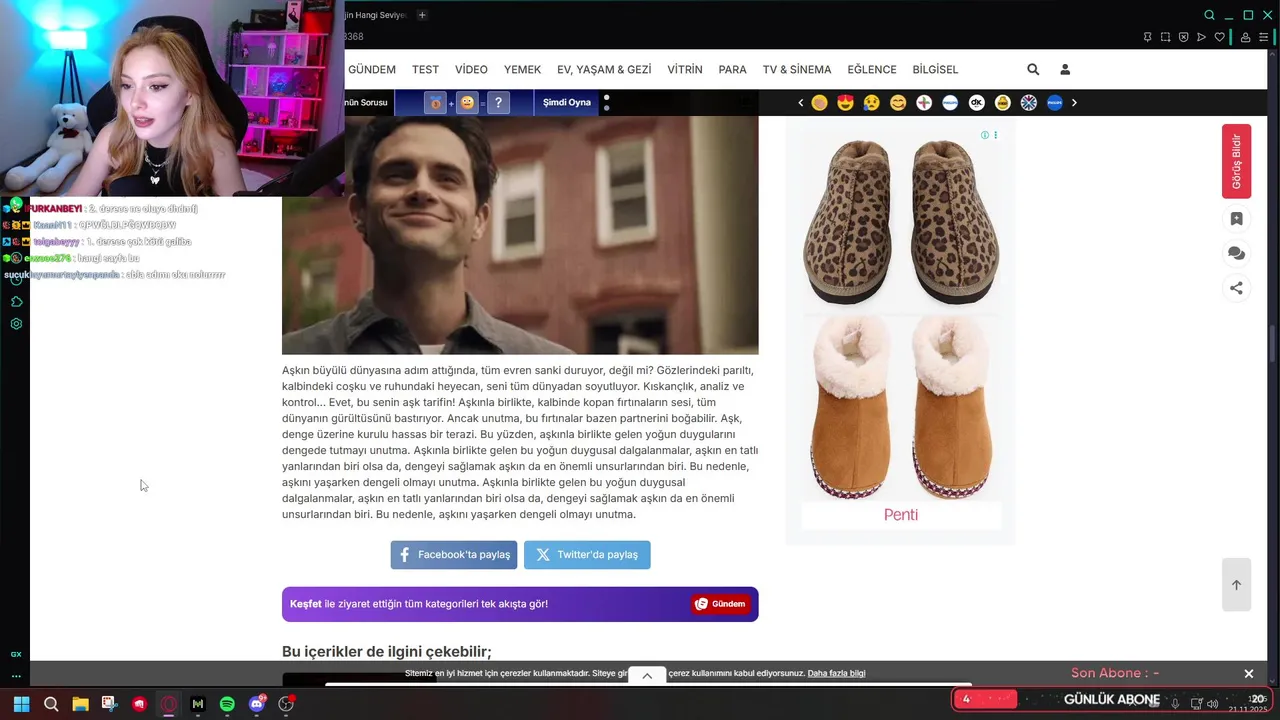Expand the cookie bar up-chevron
Viewport: 1280px width, 720px height.
pyautogui.click(x=647, y=675)
